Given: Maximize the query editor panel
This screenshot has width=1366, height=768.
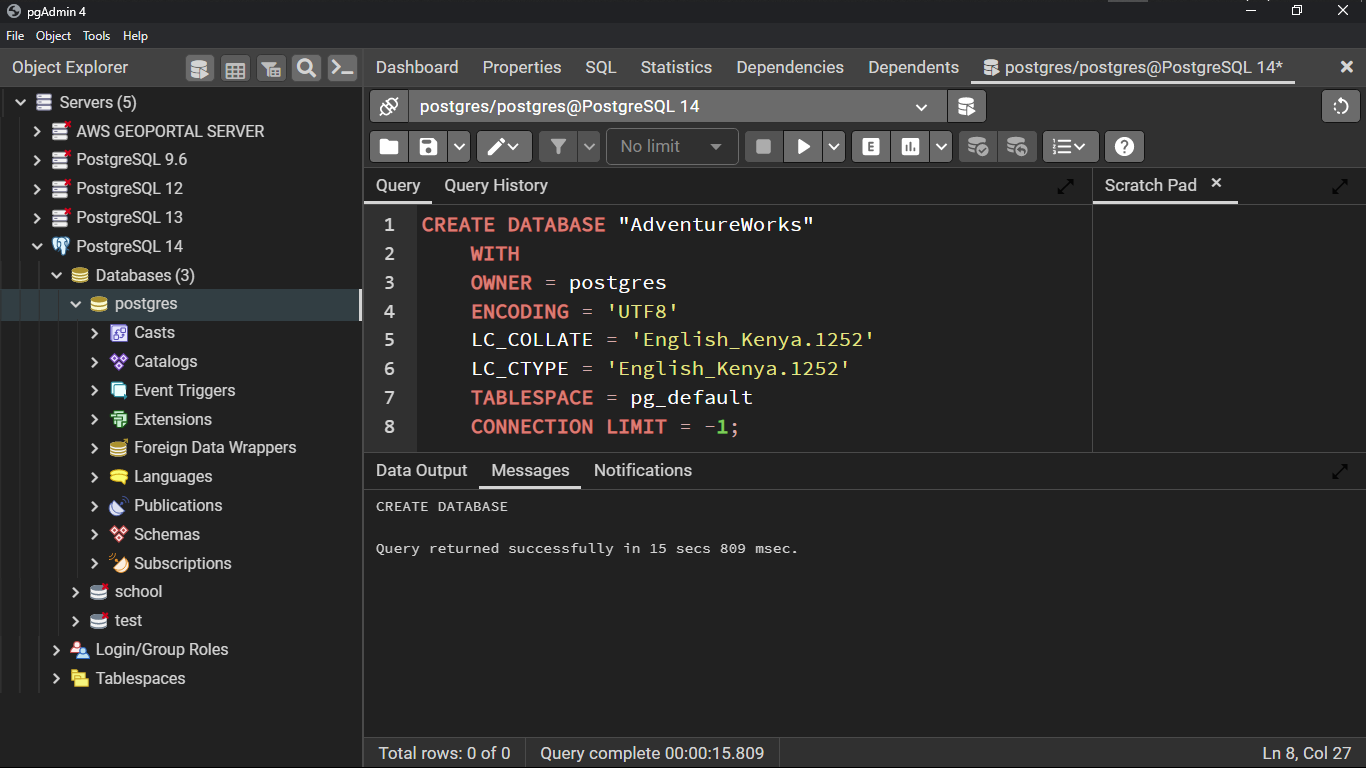Looking at the screenshot, I should (1066, 186).
